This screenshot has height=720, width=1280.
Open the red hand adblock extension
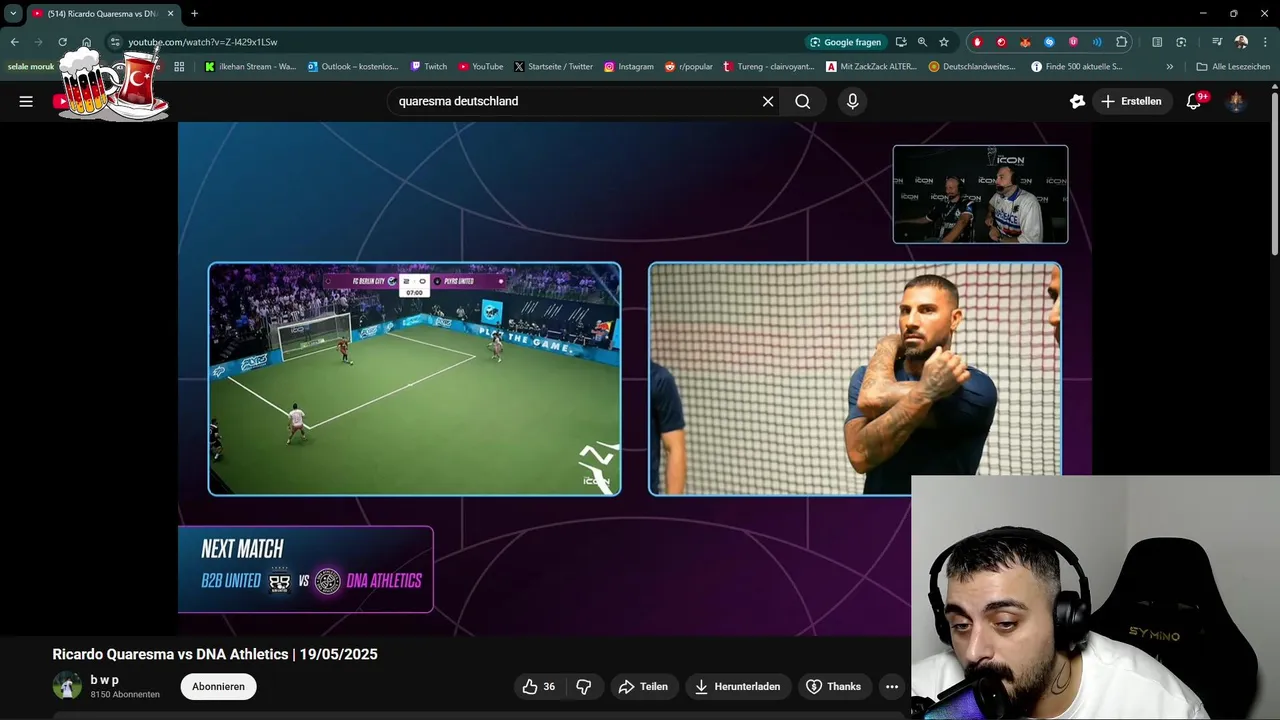click(977, 42)
